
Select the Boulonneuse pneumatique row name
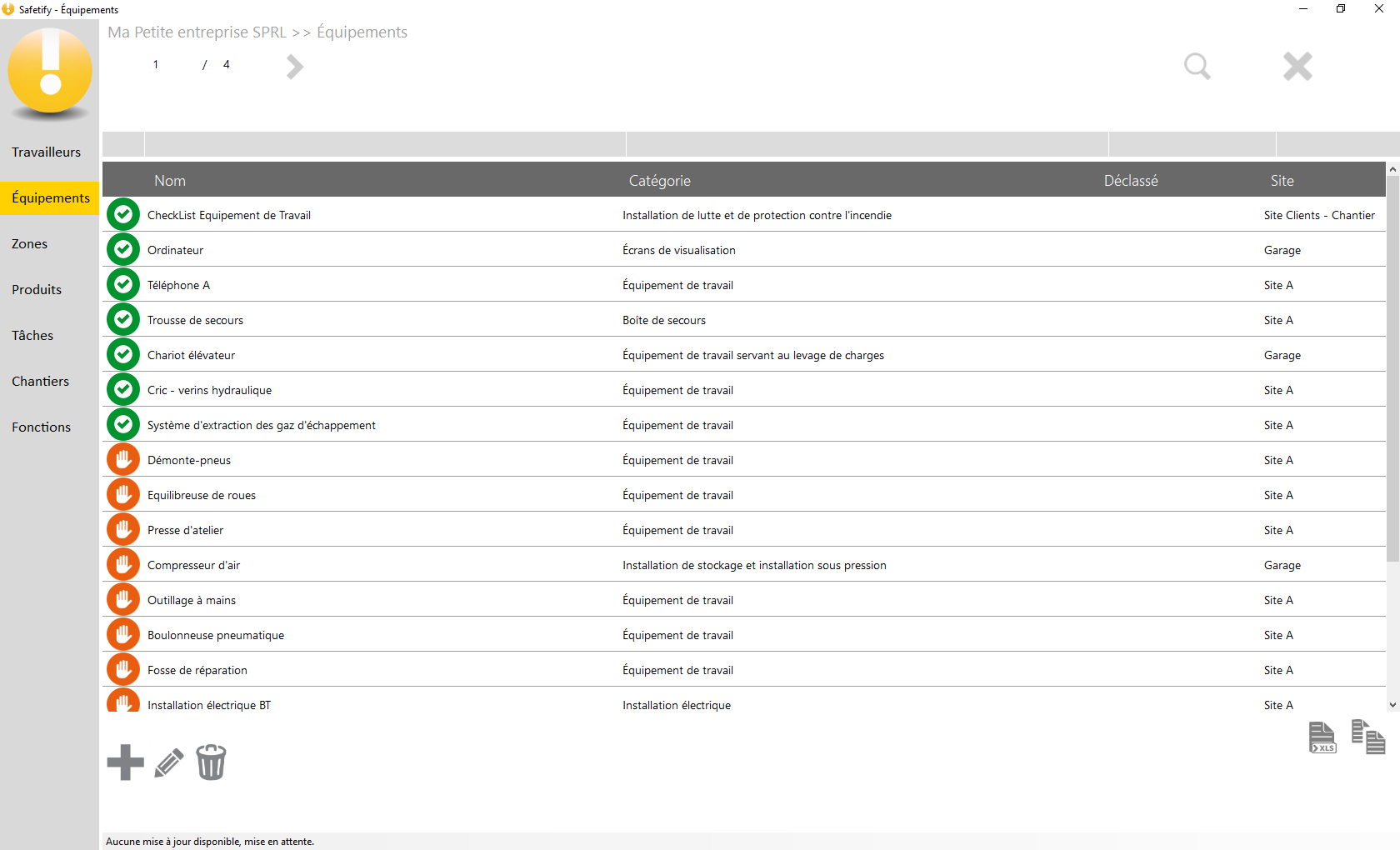coord(216,636)
